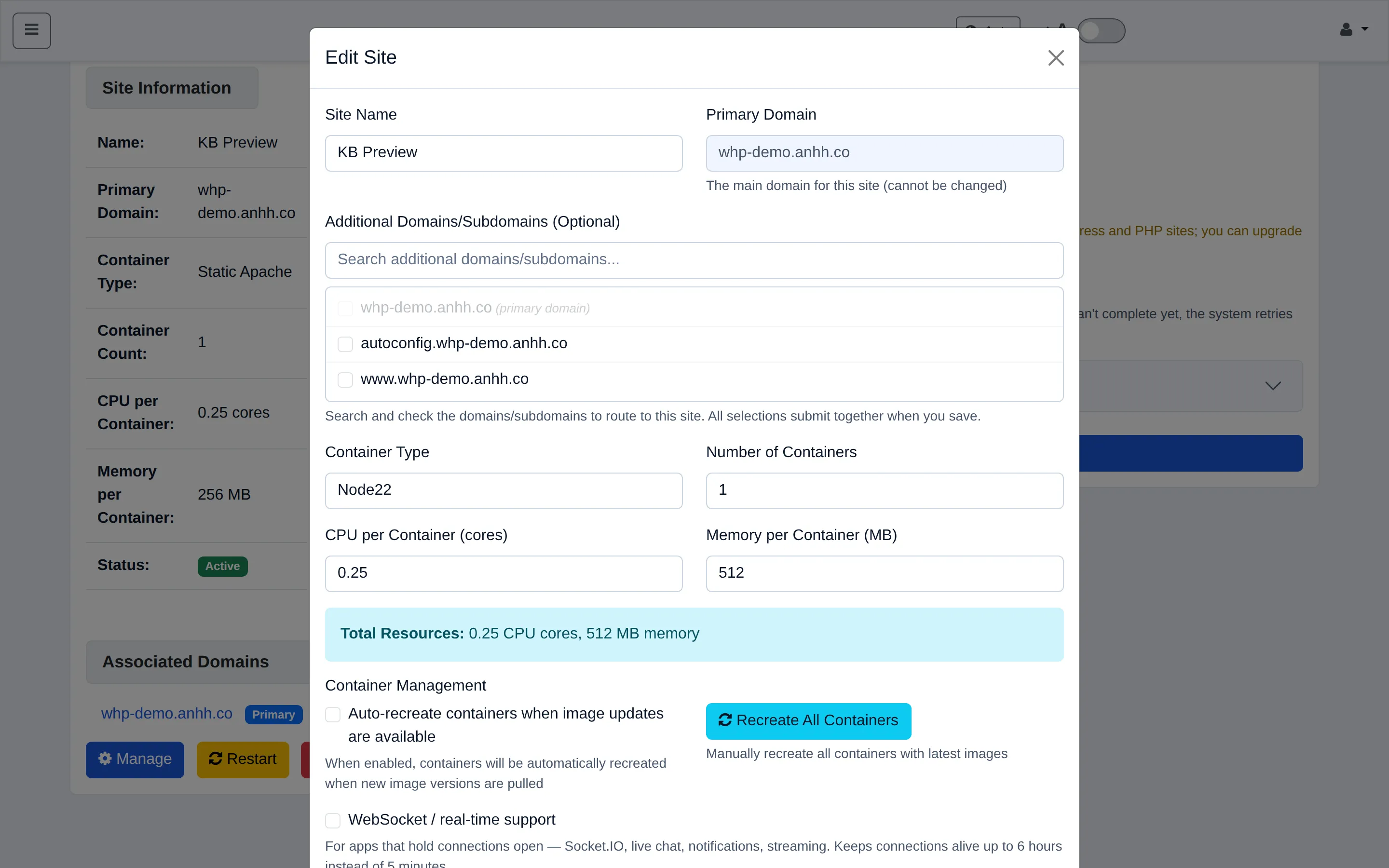Open the Container Type dropdown

point(504,490)
